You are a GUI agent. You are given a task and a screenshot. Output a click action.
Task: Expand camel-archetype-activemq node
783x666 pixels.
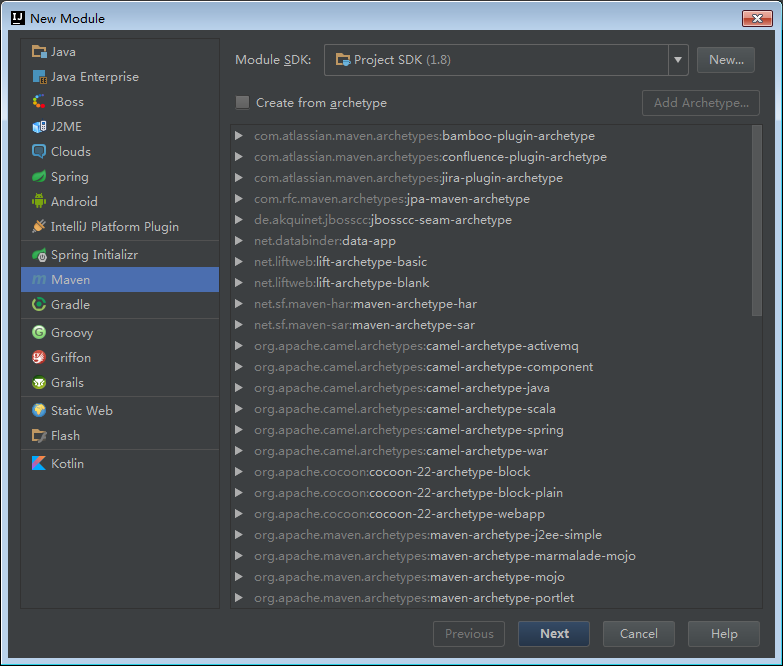pyautogui.click(x=239, y=345)
